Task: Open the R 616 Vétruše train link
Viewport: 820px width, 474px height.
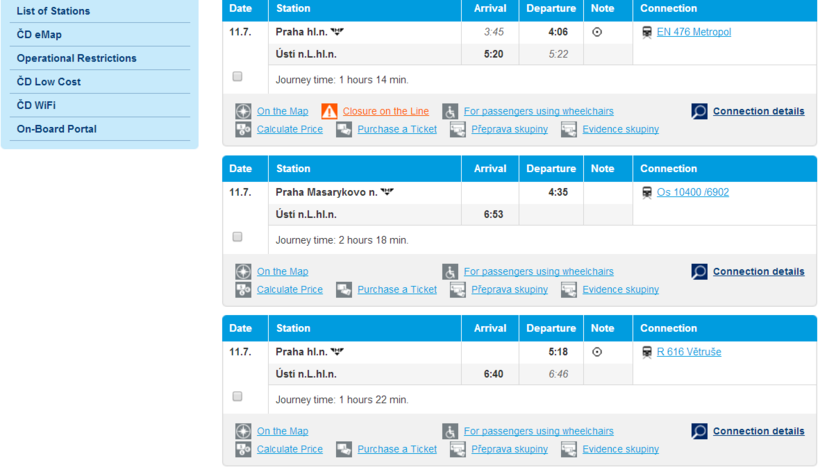Action: click(688, 352)
